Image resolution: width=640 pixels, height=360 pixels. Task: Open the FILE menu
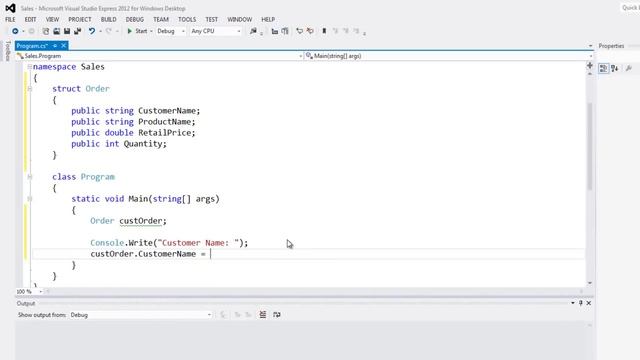(10, 20)
